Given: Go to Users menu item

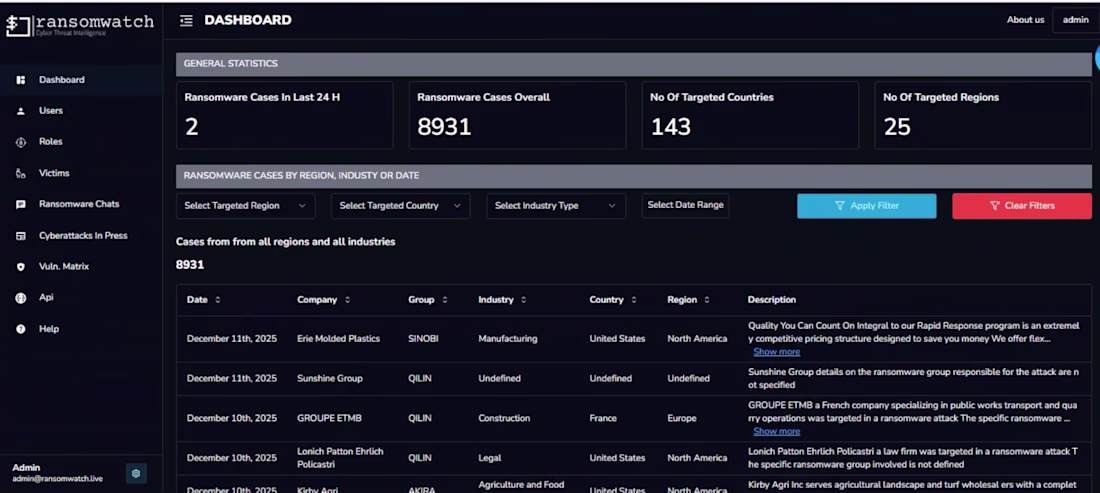Looking at the screenshot, I should (x=51, y=111).
